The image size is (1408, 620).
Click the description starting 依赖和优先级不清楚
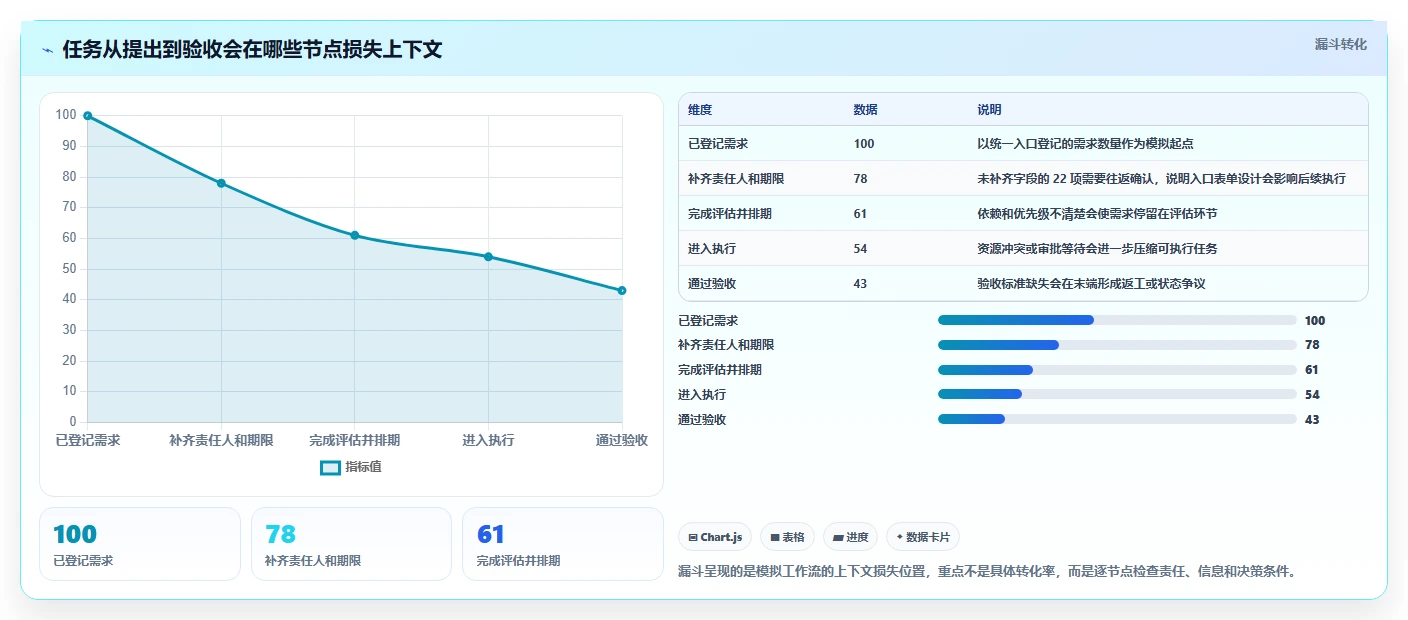[x=1097, y=214]
